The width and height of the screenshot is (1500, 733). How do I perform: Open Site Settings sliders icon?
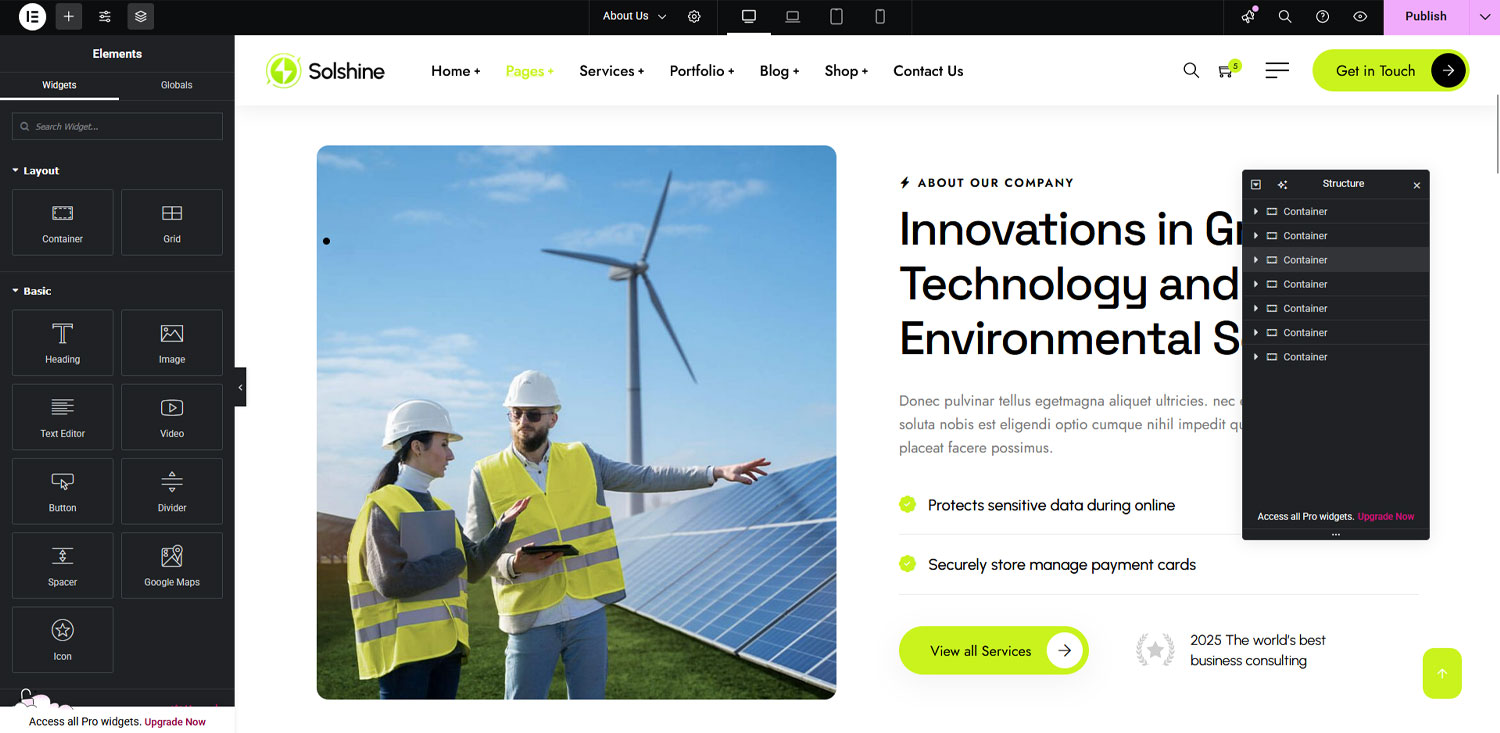pos(105,17)
